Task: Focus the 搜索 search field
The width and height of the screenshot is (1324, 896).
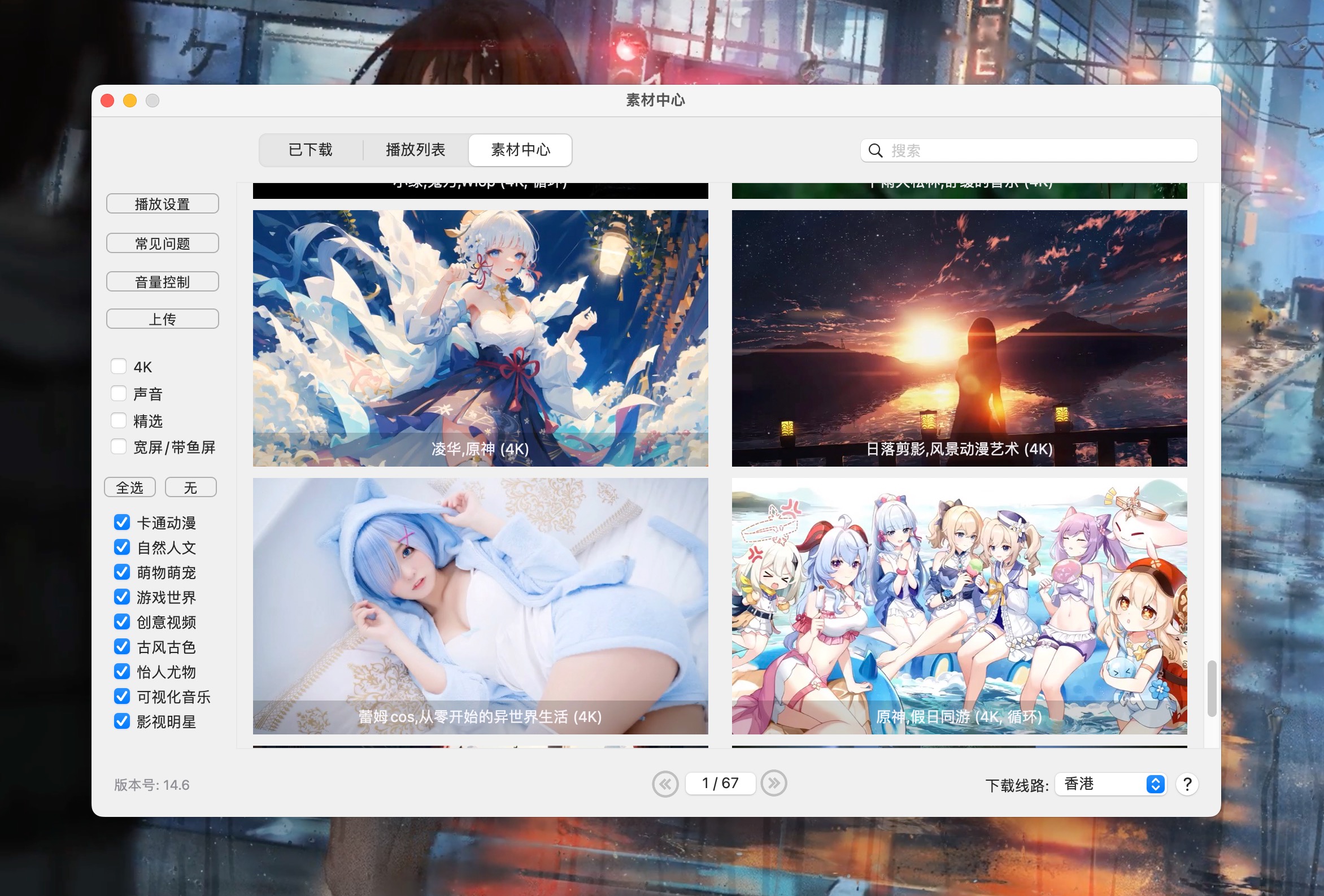Action: point(1029,150)
